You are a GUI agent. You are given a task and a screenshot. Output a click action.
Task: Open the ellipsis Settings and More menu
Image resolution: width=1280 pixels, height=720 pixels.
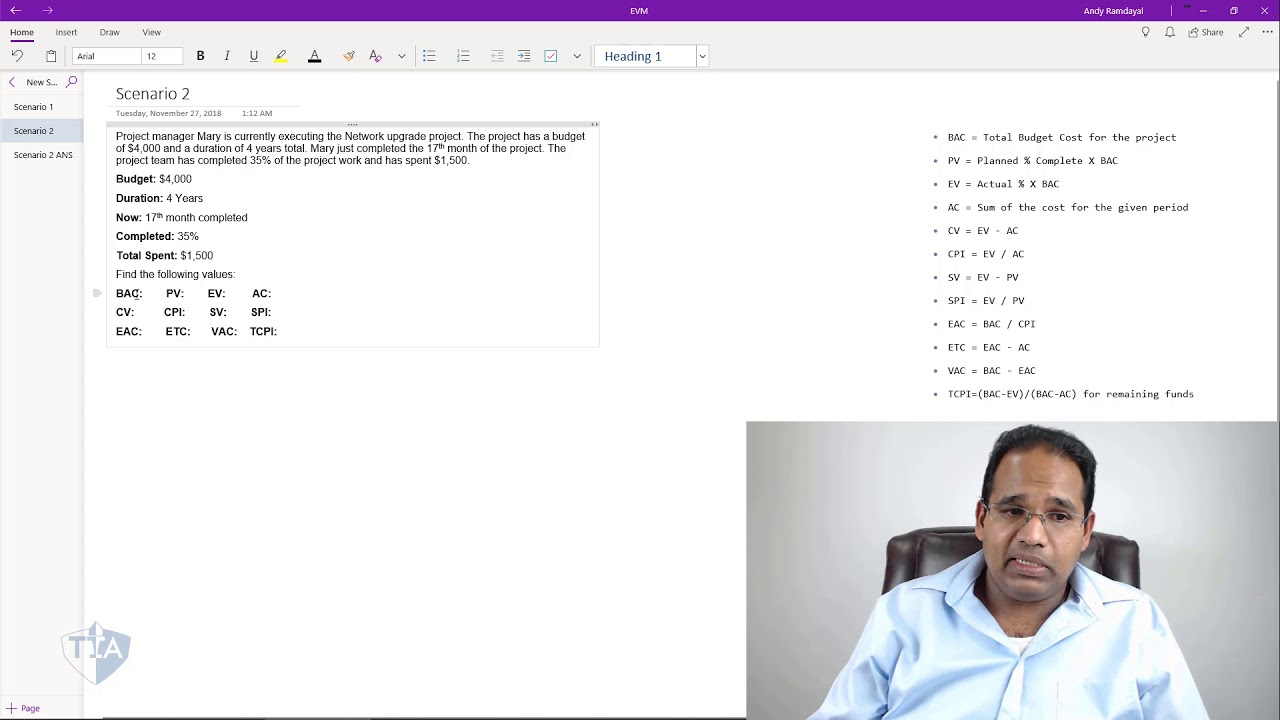[1267, 32]
